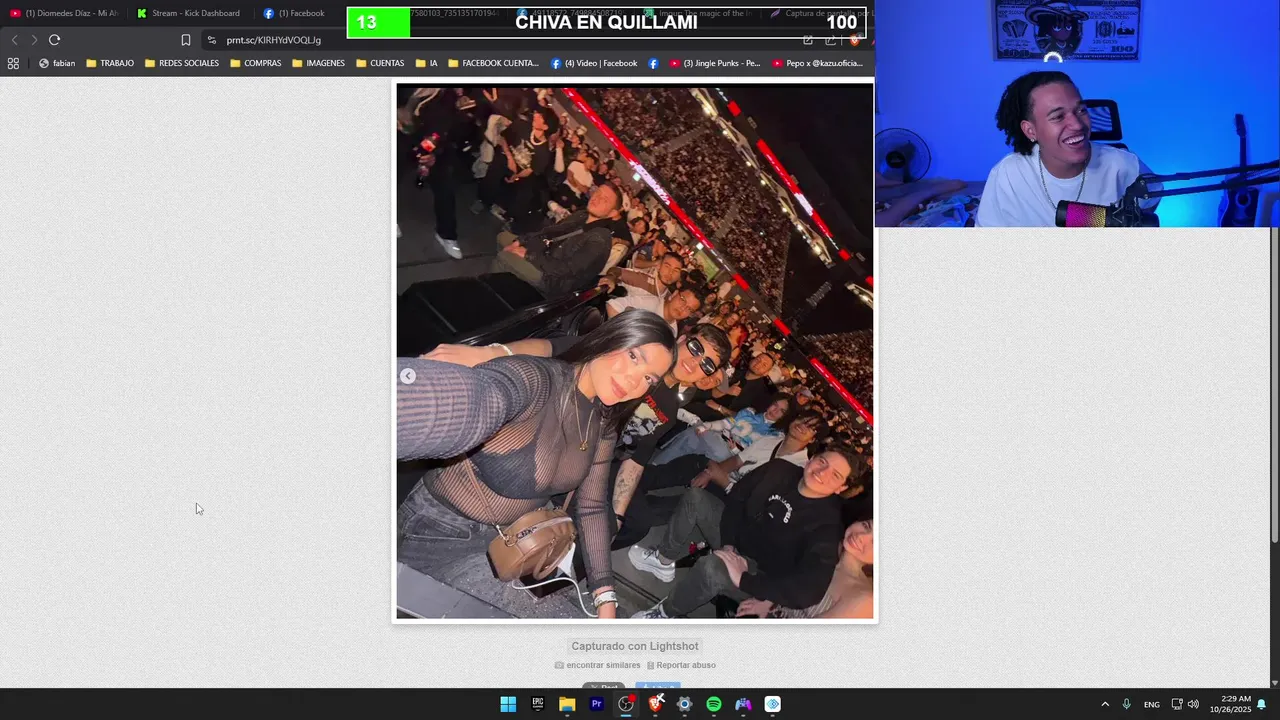Open the Pepo x @kazu.oficia bookmark
Screen dimensions: 1280x720
[818, 63]
